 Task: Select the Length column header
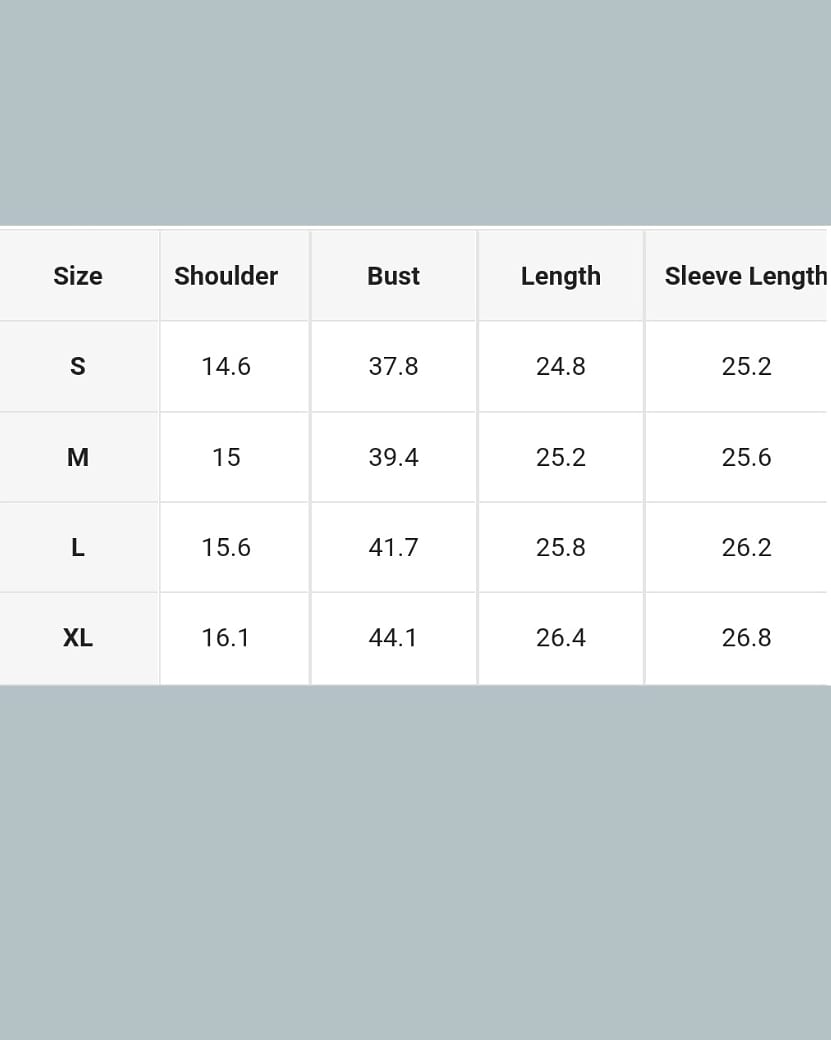tap(560, 276)
